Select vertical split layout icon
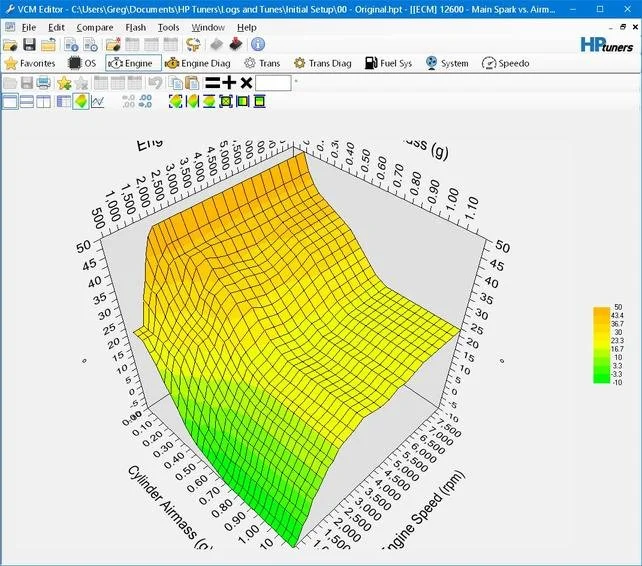Screen dimensions: 642x566 click(43, 102)
